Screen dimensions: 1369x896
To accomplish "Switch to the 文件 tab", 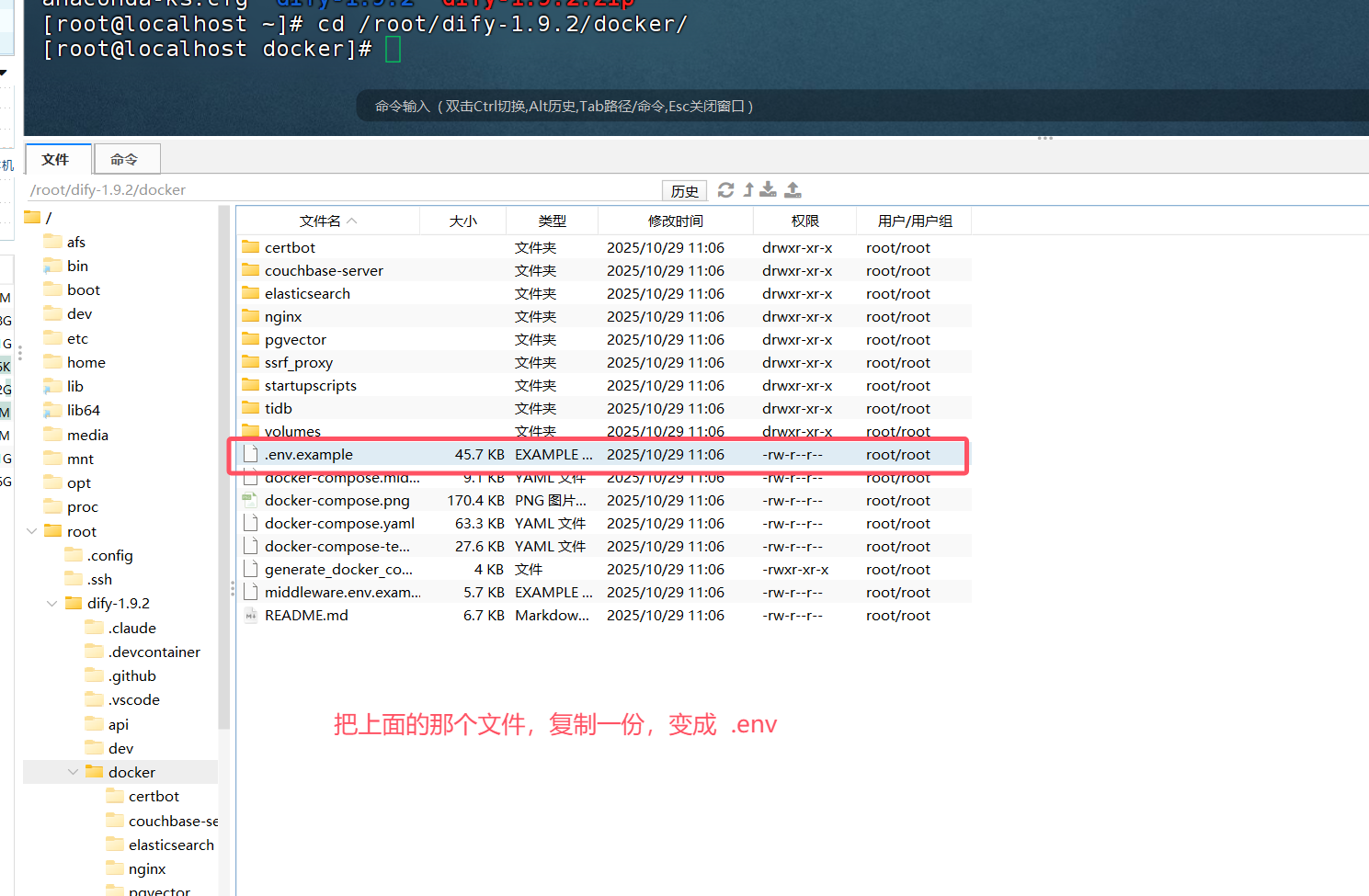I will click(x=57, y=159).
